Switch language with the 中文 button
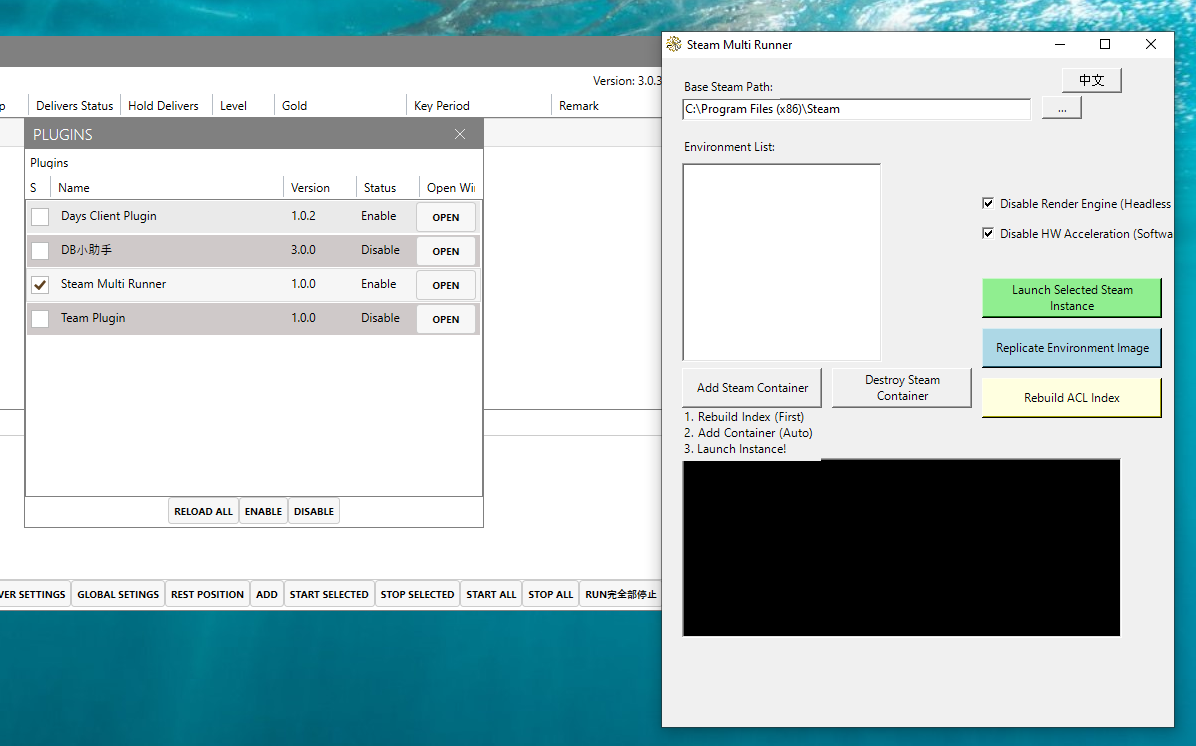 coord(1091,80)
